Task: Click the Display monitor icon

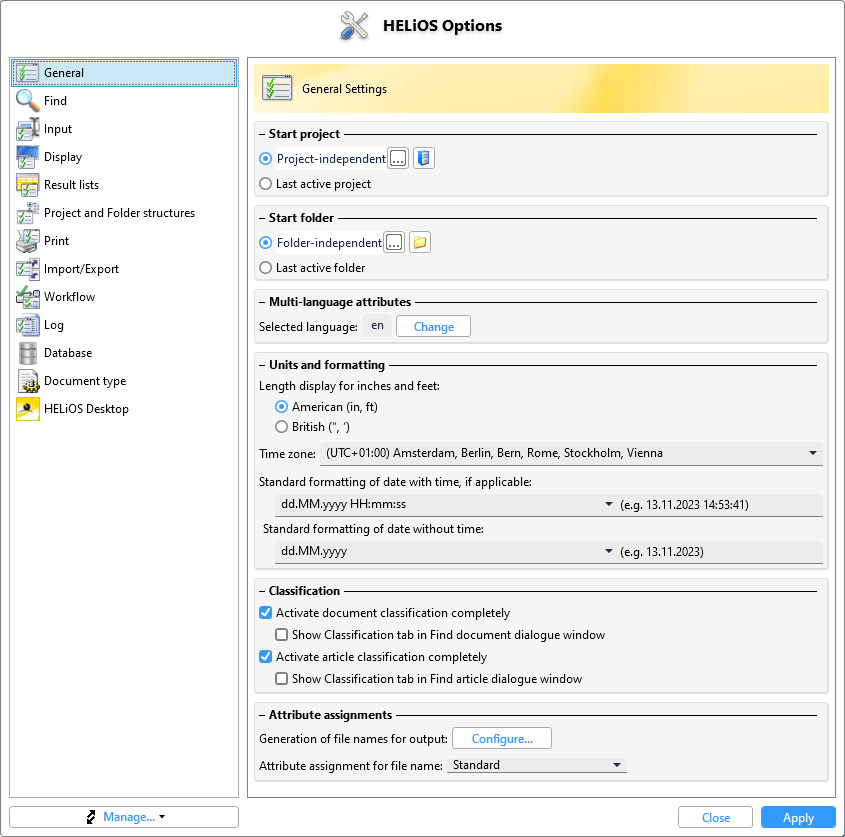Action: click(x=27, y=157)
